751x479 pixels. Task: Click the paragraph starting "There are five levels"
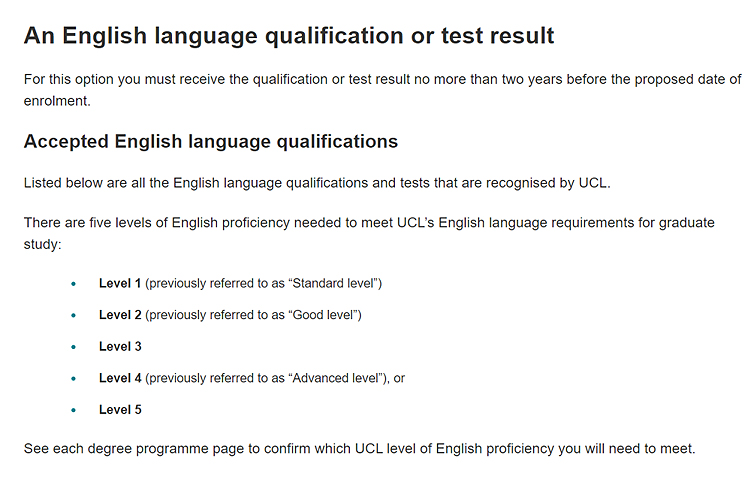[x=368, y=222]
